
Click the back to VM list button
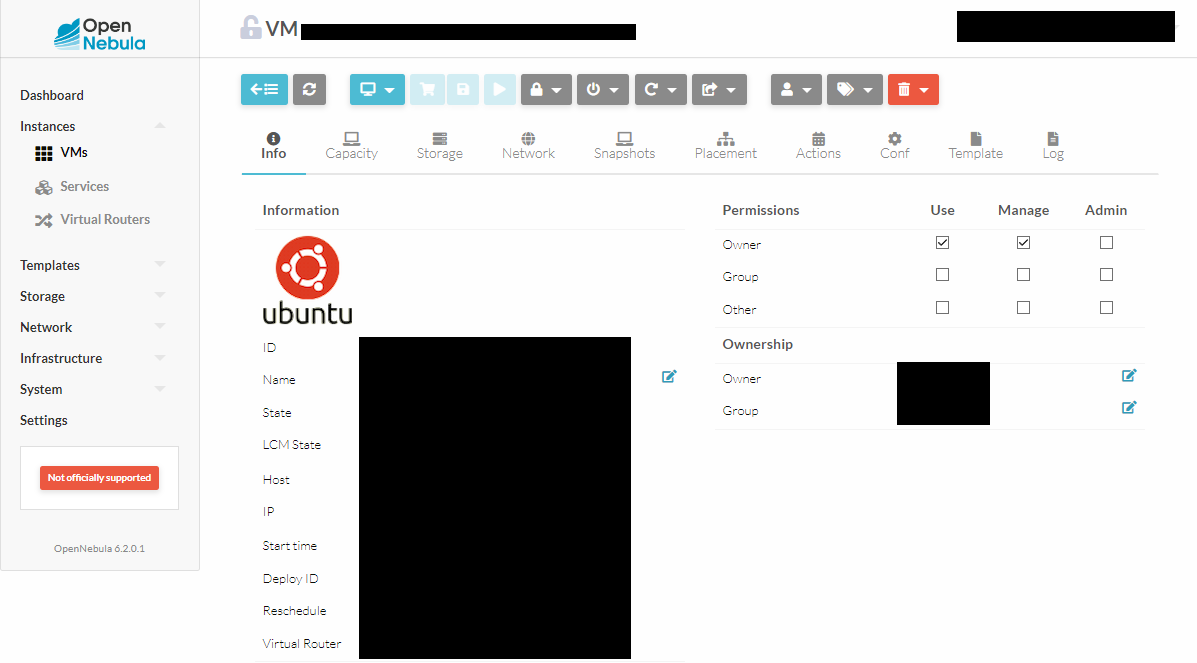[x=264, y=89]
